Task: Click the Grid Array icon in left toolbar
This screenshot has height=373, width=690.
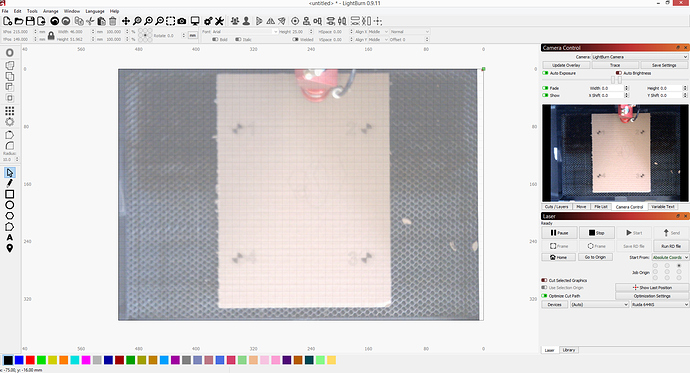Action: pos(9,110)
